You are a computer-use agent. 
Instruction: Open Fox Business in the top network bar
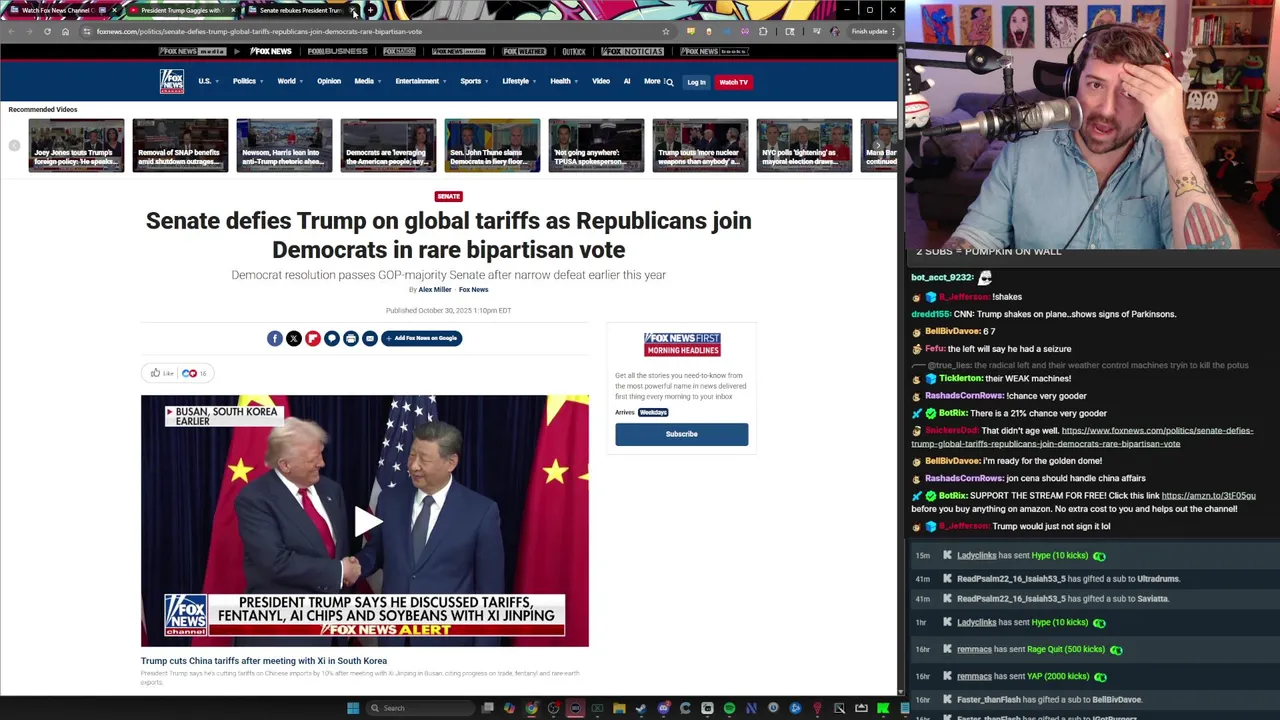click(x=337, y=51)
